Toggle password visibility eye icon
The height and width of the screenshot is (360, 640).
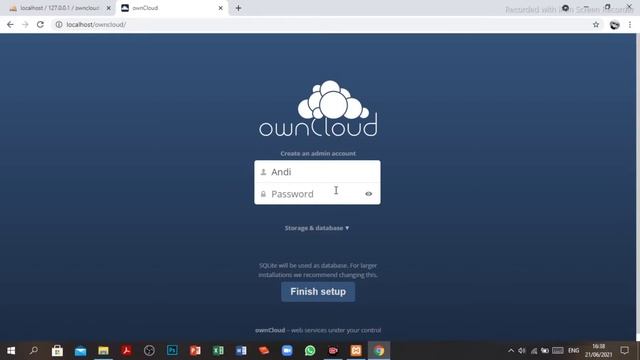pos(369,194)
